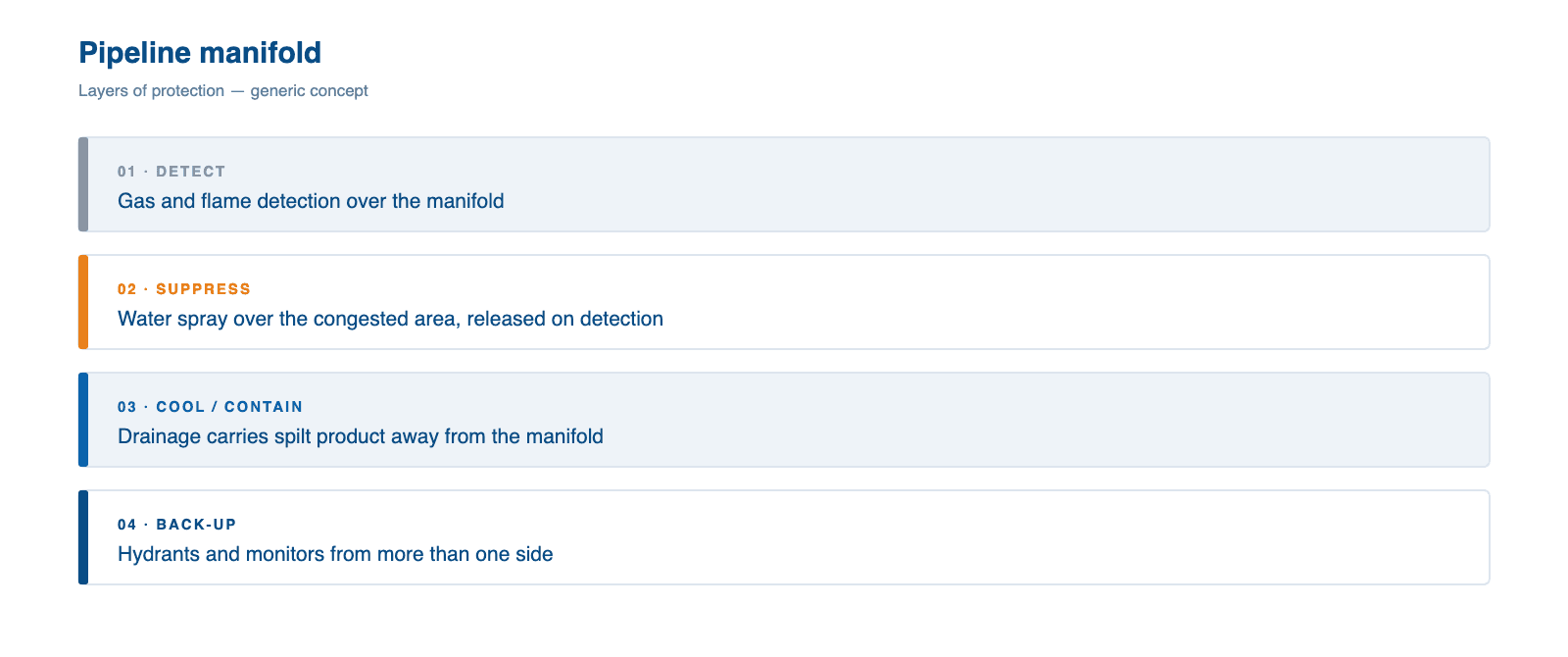Image resolution: width=1568 pixels, height=657 pixels.
Task: Open the Suppress layer card
Action: point(784,302)
